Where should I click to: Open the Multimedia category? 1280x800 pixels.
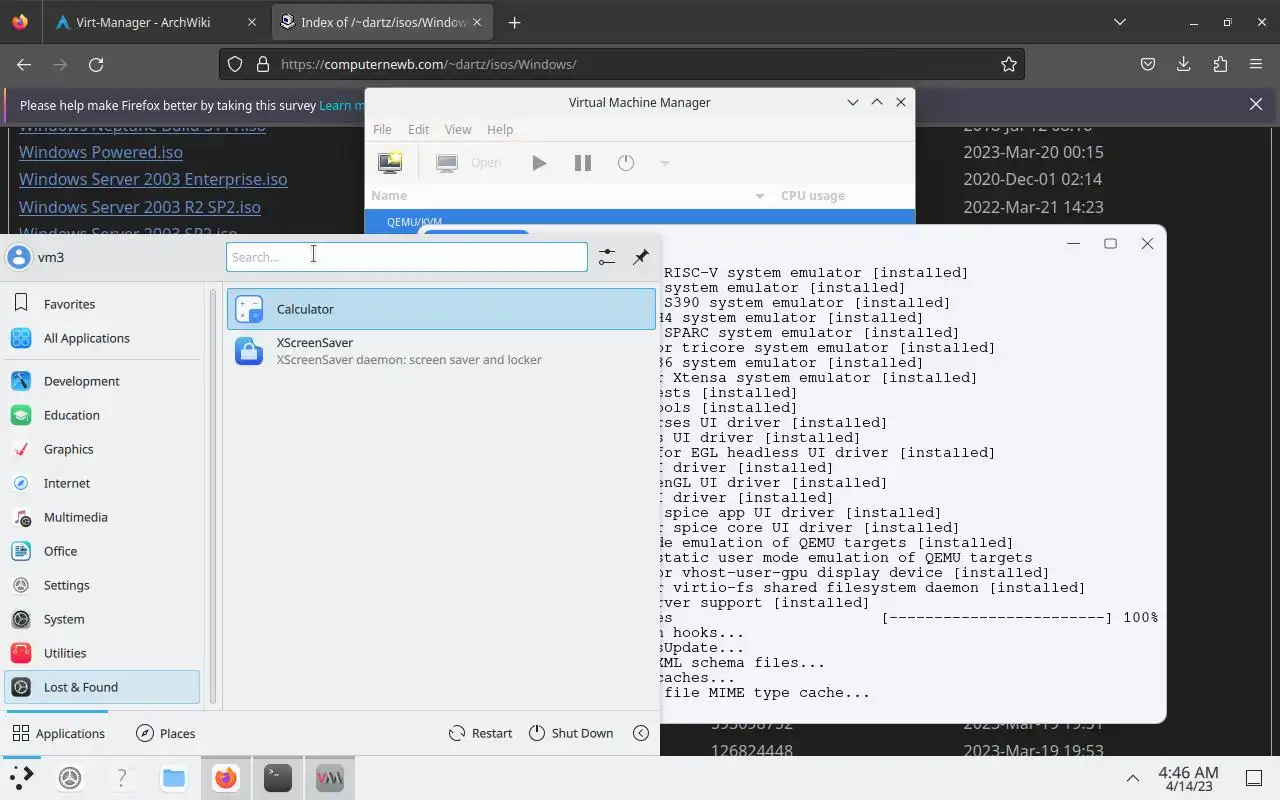(x=102, y=517)
